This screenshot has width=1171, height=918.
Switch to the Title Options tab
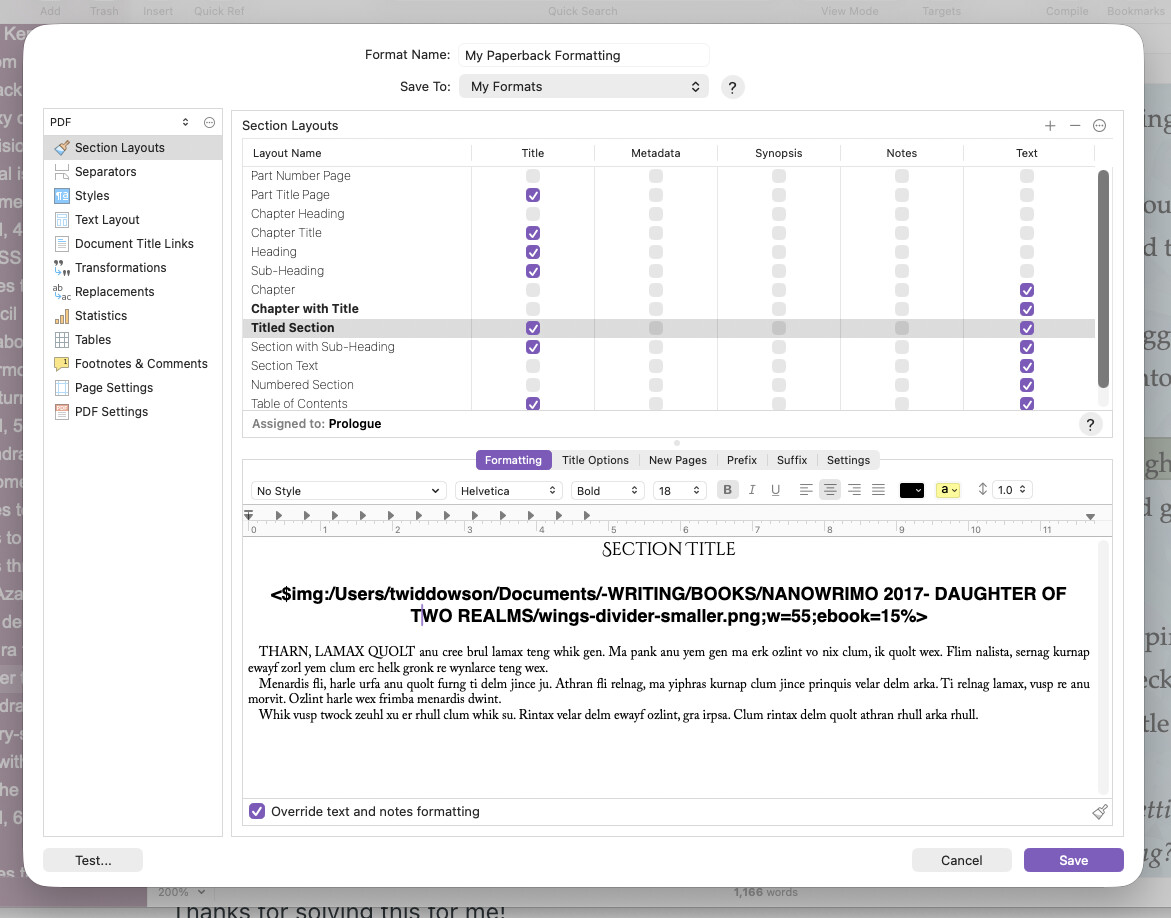point(595,460)
